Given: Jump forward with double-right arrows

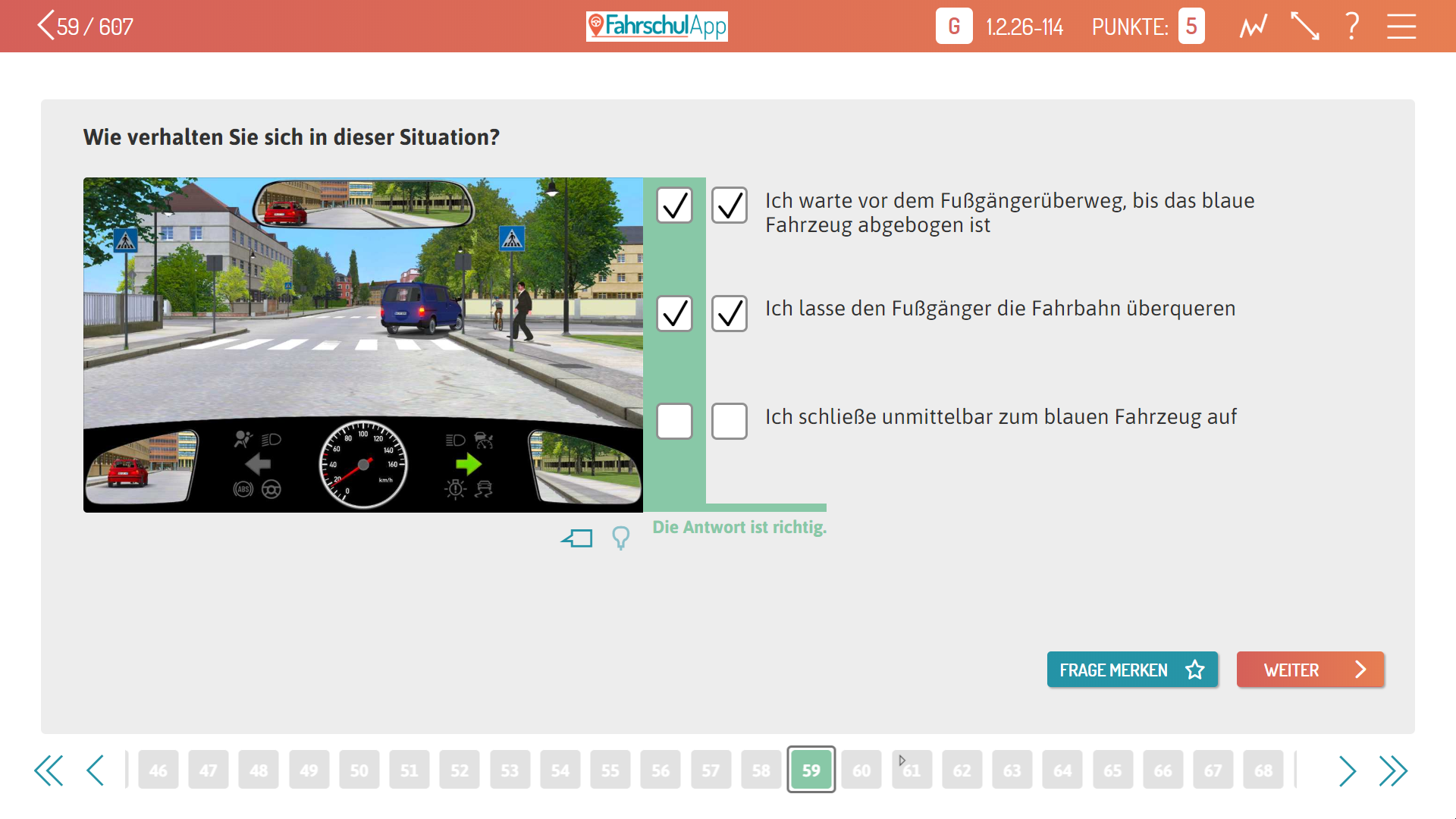Looking at the screenshot, I should coord(1393,770).
